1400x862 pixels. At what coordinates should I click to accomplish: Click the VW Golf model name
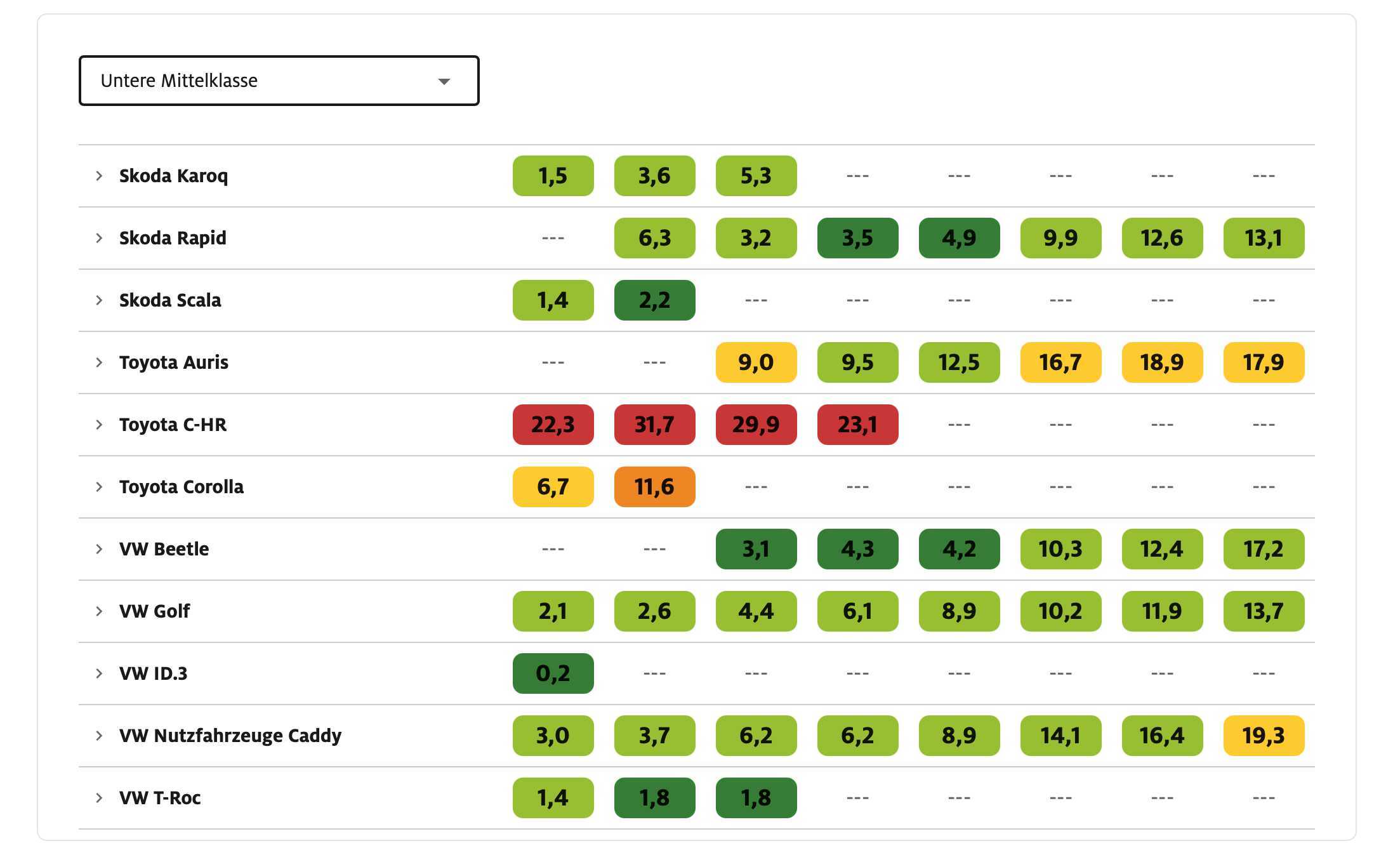point(154,611)
